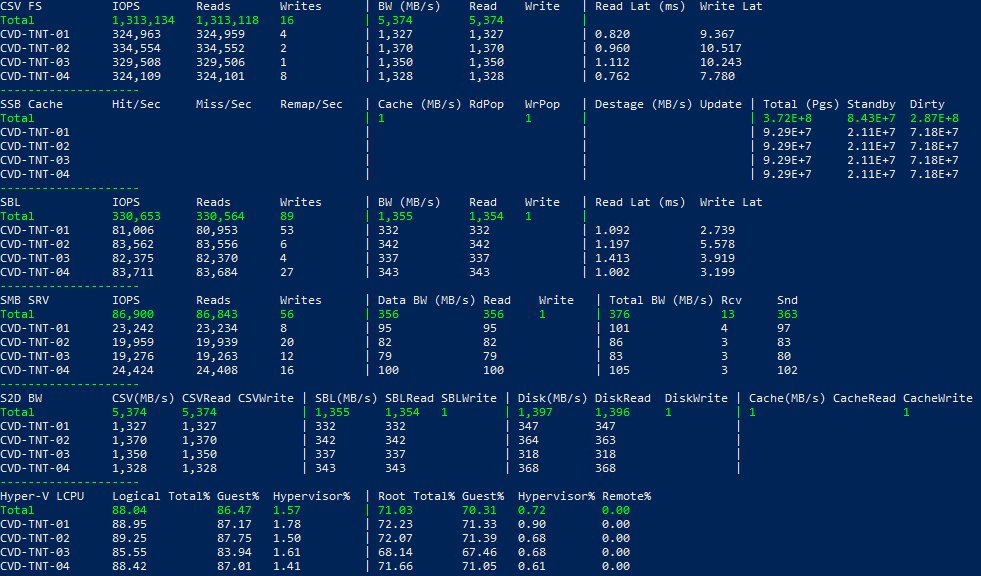Click CSV FS read latency 0.820
This screenshot has height=576, width=981.
pos(612,34)
